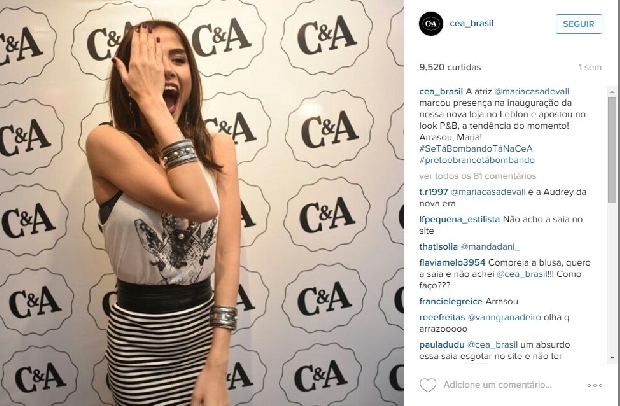Click @mandadani_ mention in thatisolla comment
The height and width of the screenshot is (406, 620).
pyautogui.click(x=490, y=247)
